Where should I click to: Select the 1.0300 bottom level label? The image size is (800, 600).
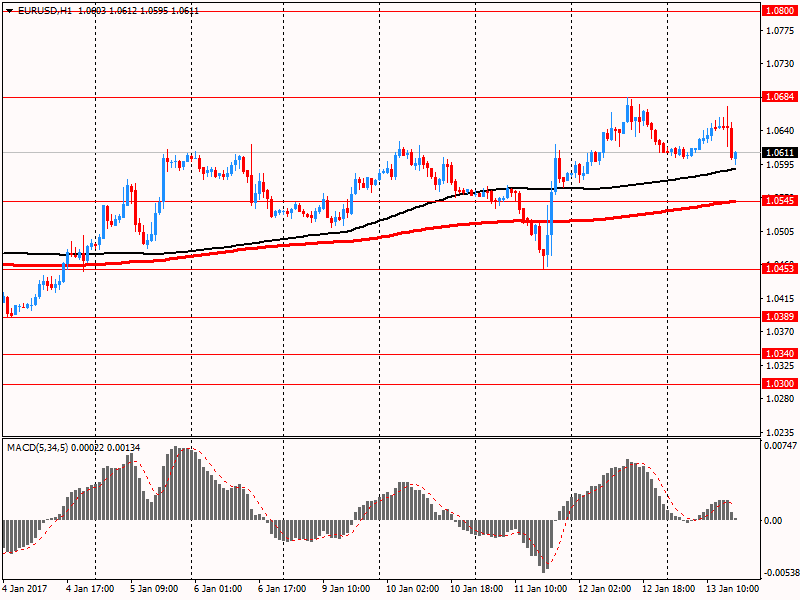[x=778, y=384]
